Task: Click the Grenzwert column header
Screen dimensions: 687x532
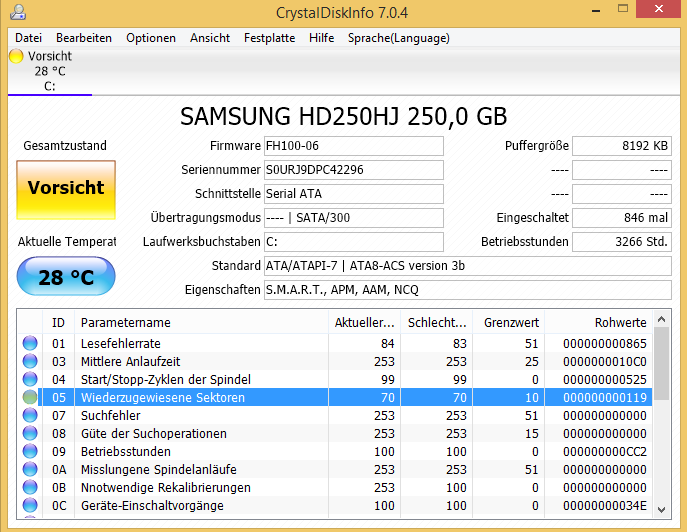Action: point(509,323)
